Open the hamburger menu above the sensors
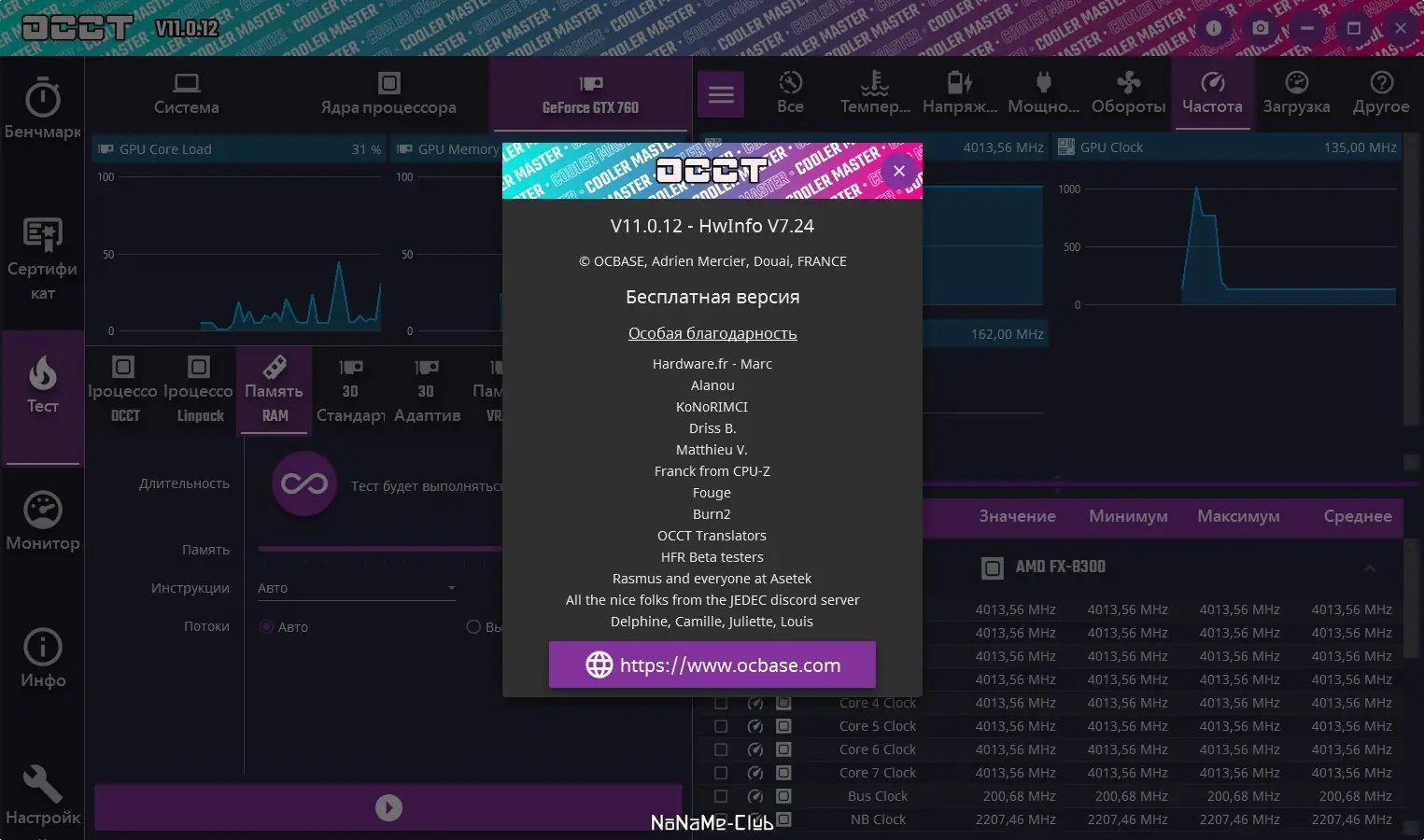Screen dimensions: 1424x840 (721, 94)
